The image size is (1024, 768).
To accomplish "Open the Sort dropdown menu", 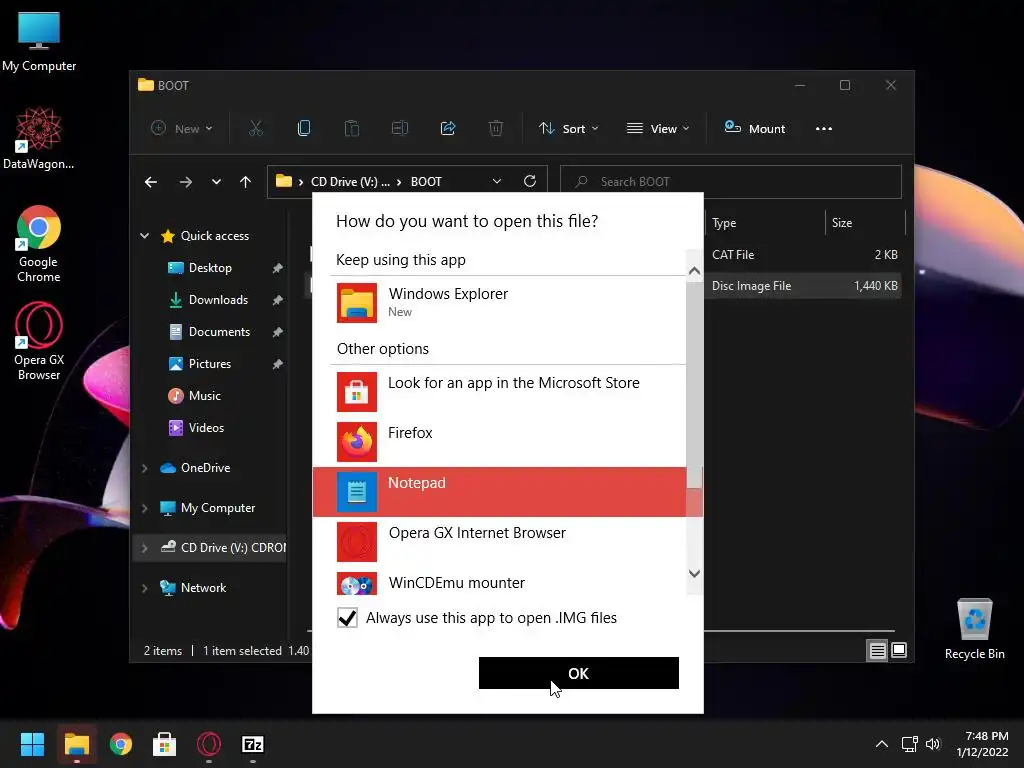I will point(568,129).
